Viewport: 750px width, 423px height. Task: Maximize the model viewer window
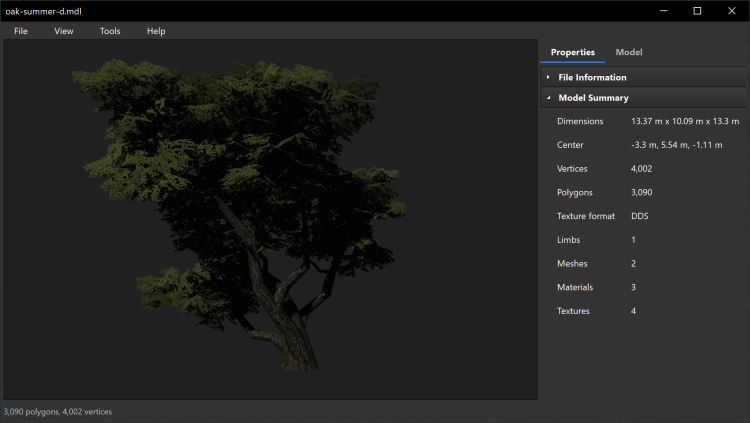coord(697,10)
